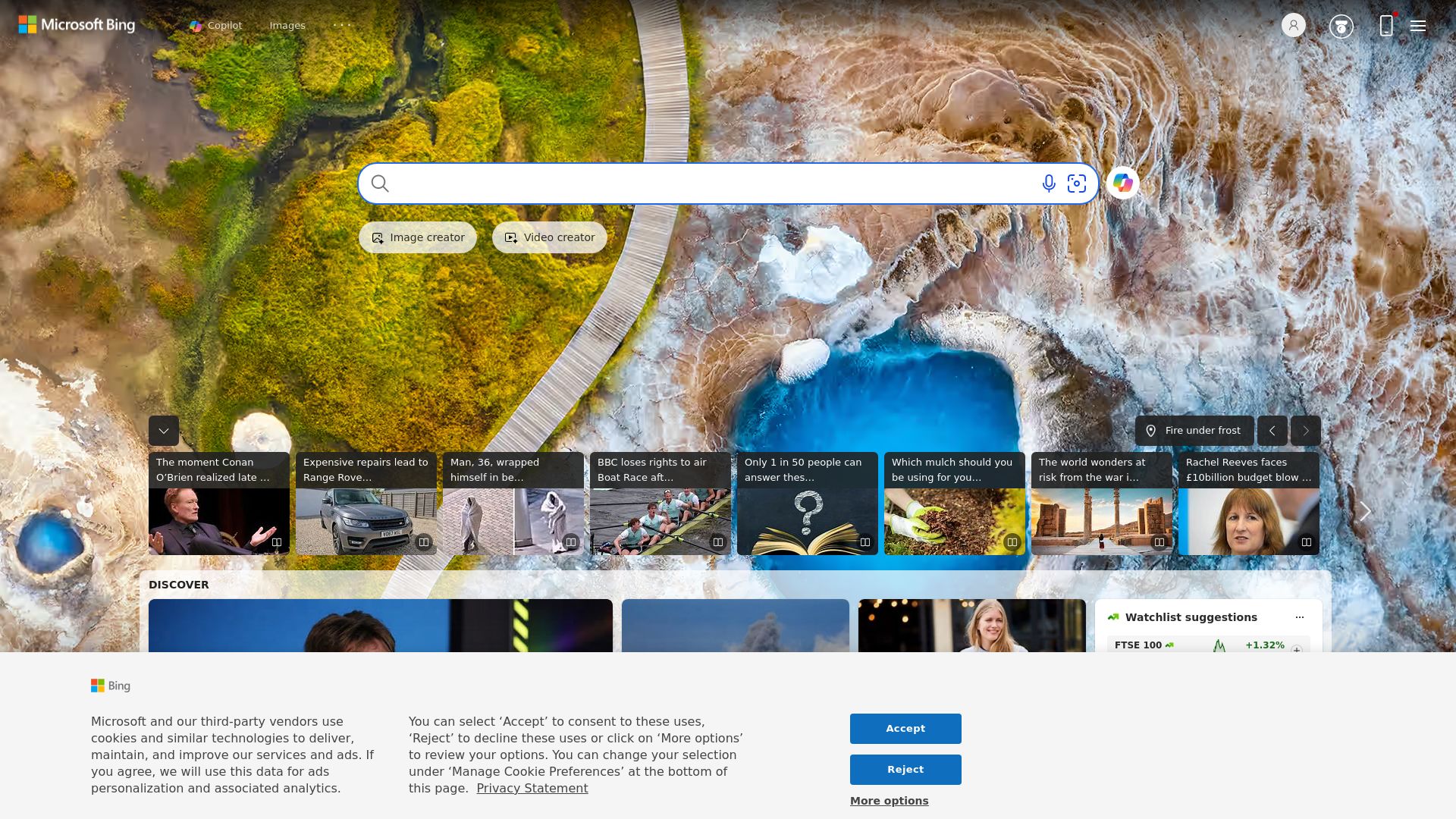
Task: Click inside the search input field
Action: 682,183
